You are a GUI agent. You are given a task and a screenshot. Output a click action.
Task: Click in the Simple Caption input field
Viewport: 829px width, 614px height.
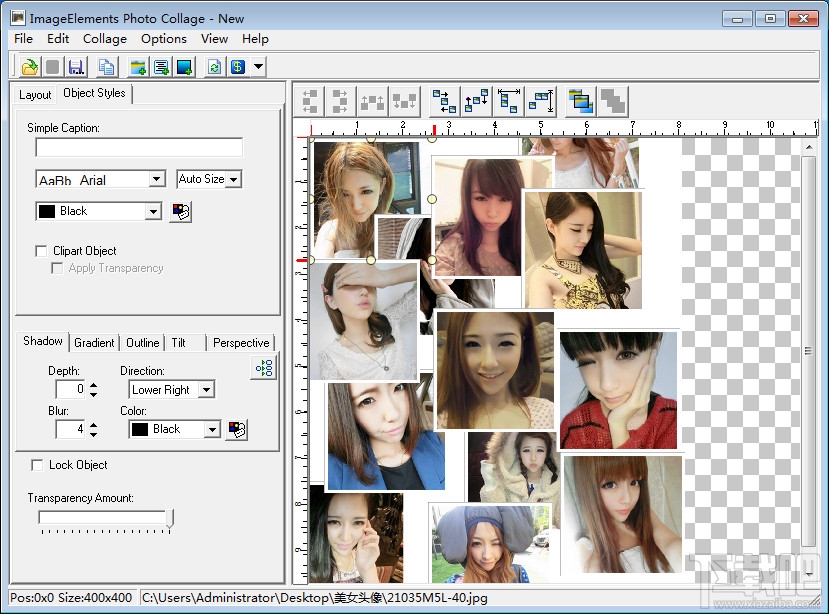(139, 148)
